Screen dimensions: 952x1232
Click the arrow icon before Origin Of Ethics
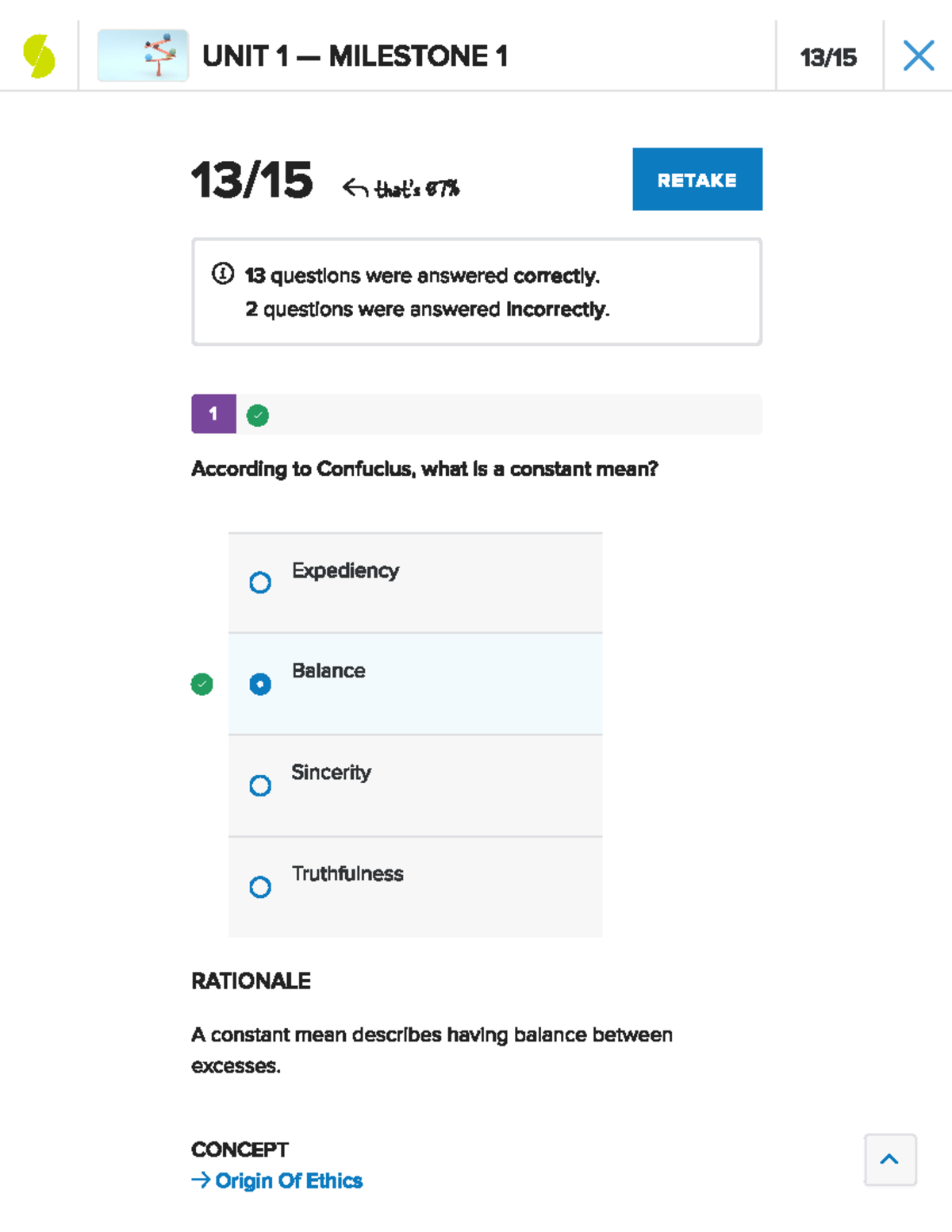click(200, 1181)
